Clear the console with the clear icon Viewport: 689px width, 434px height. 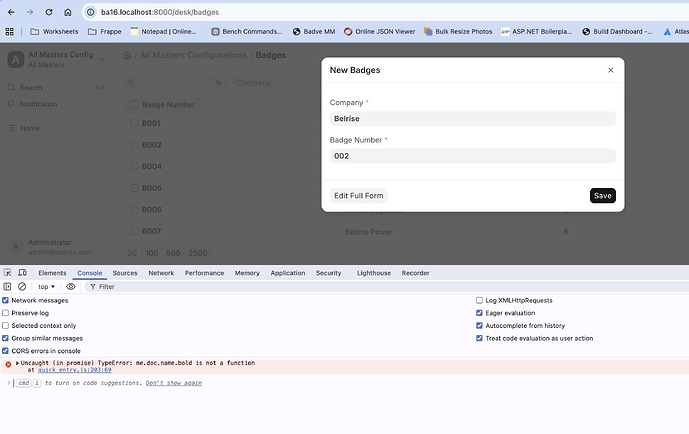tap(22, 287)
